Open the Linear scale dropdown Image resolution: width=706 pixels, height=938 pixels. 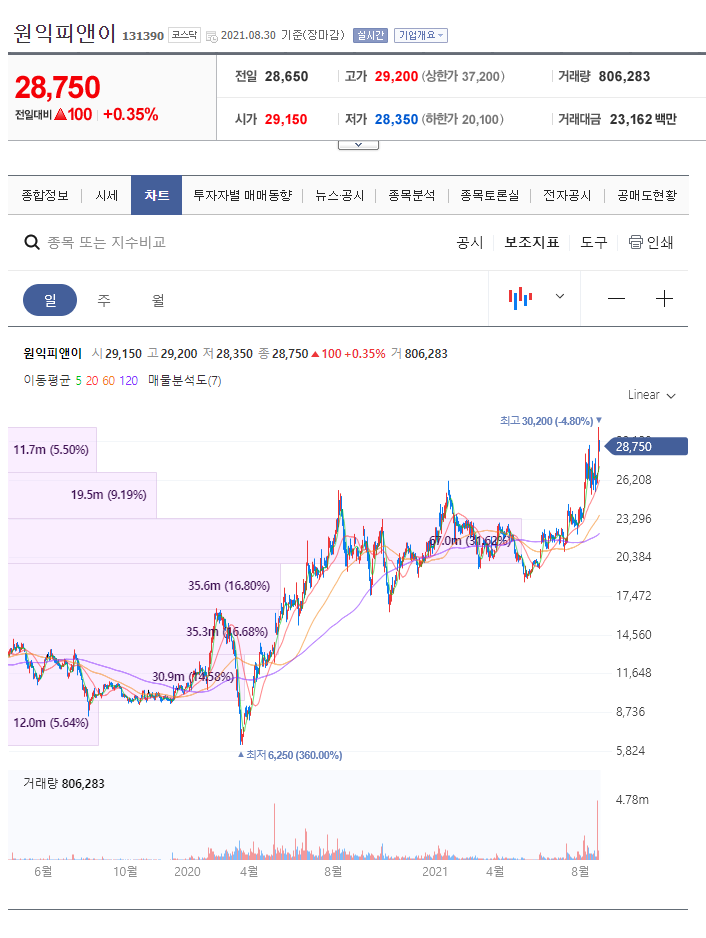(x=652, y=395)
